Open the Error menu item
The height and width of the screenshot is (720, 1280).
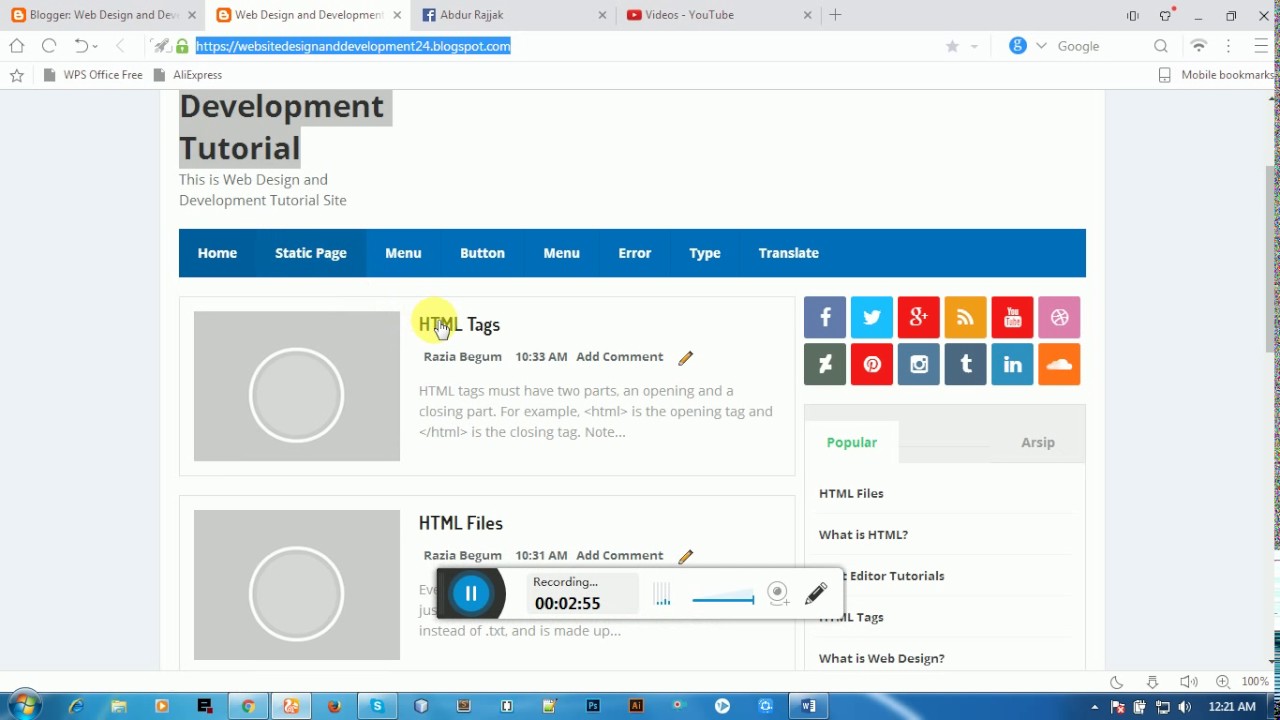[635, 253]
